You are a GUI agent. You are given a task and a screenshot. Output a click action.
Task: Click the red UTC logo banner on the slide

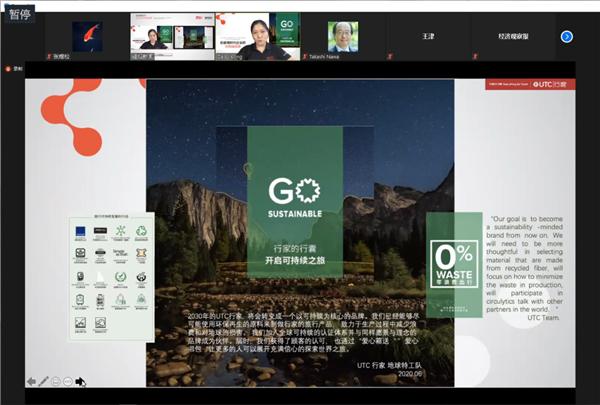point(530,84)
